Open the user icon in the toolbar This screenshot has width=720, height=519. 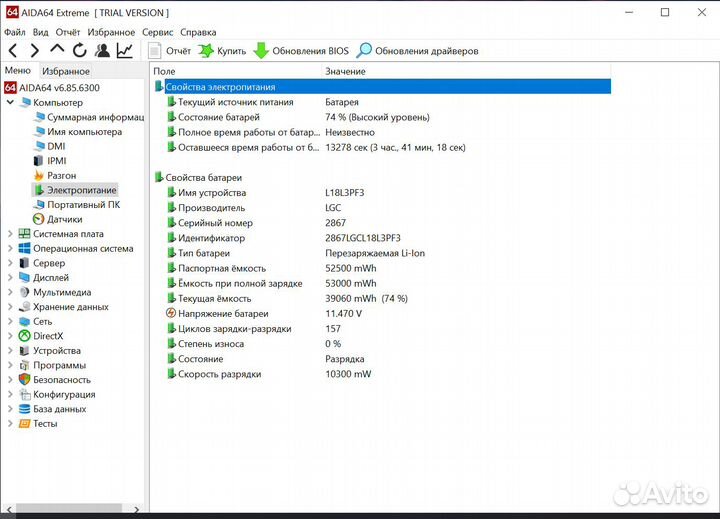click(x=102, y=50)
